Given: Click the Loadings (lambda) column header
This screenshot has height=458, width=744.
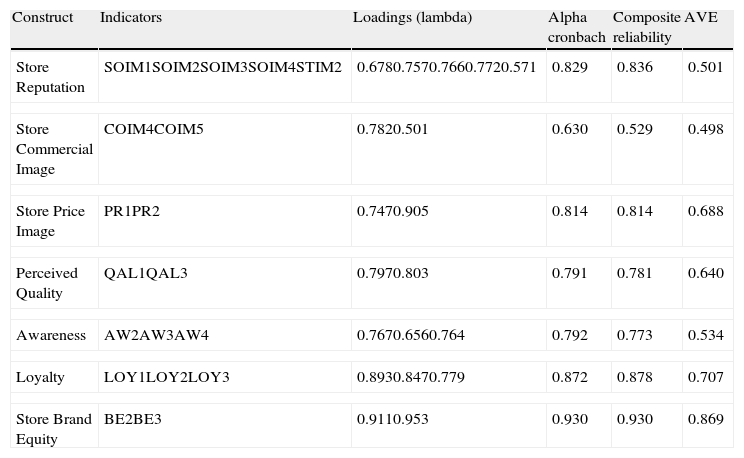Looking at the screenshot, I should [412, 18].
